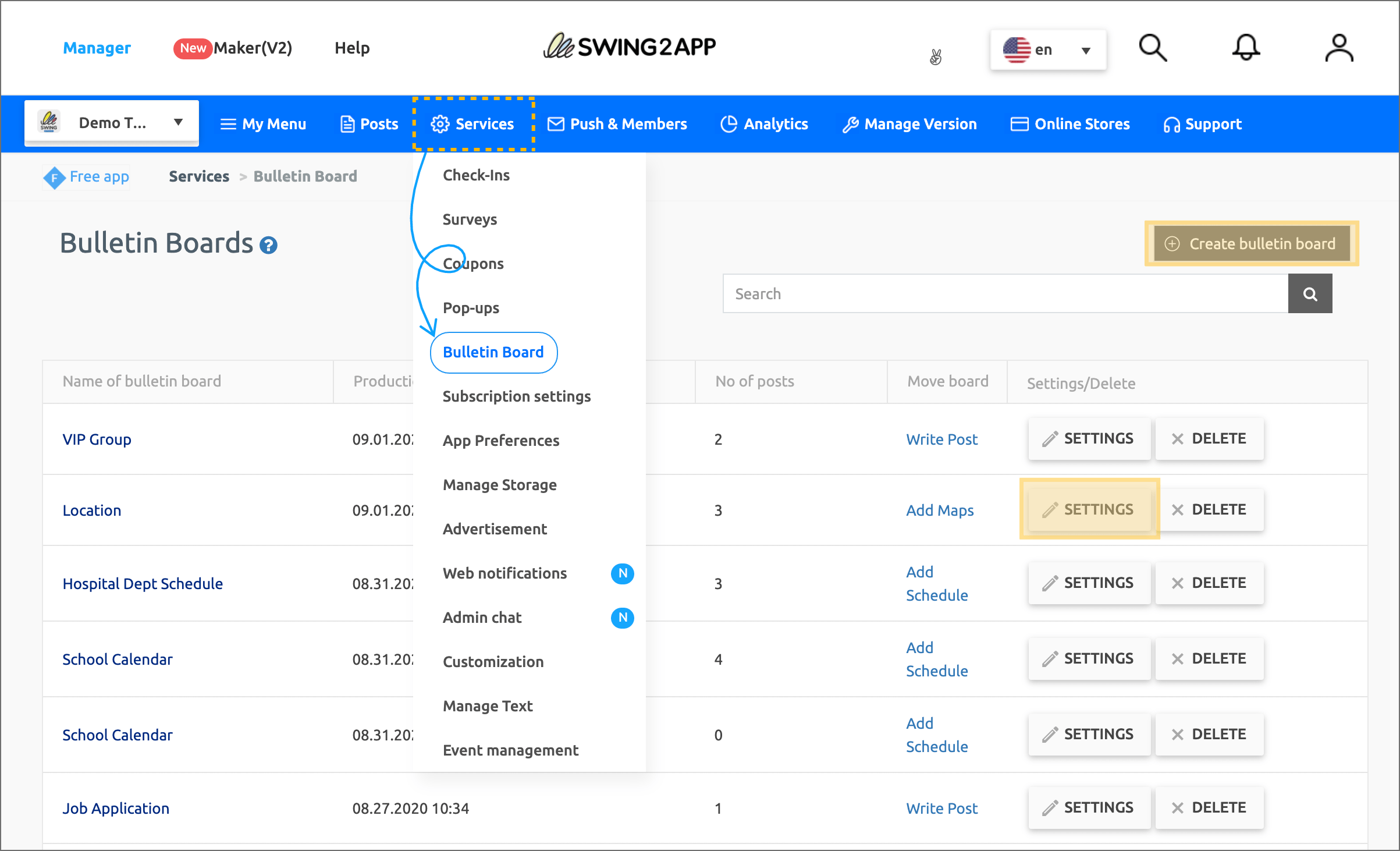The width and height of the screenshot is (1400, 851).
Task: Click the Create bulletin board button
Action: (1251, 243)
